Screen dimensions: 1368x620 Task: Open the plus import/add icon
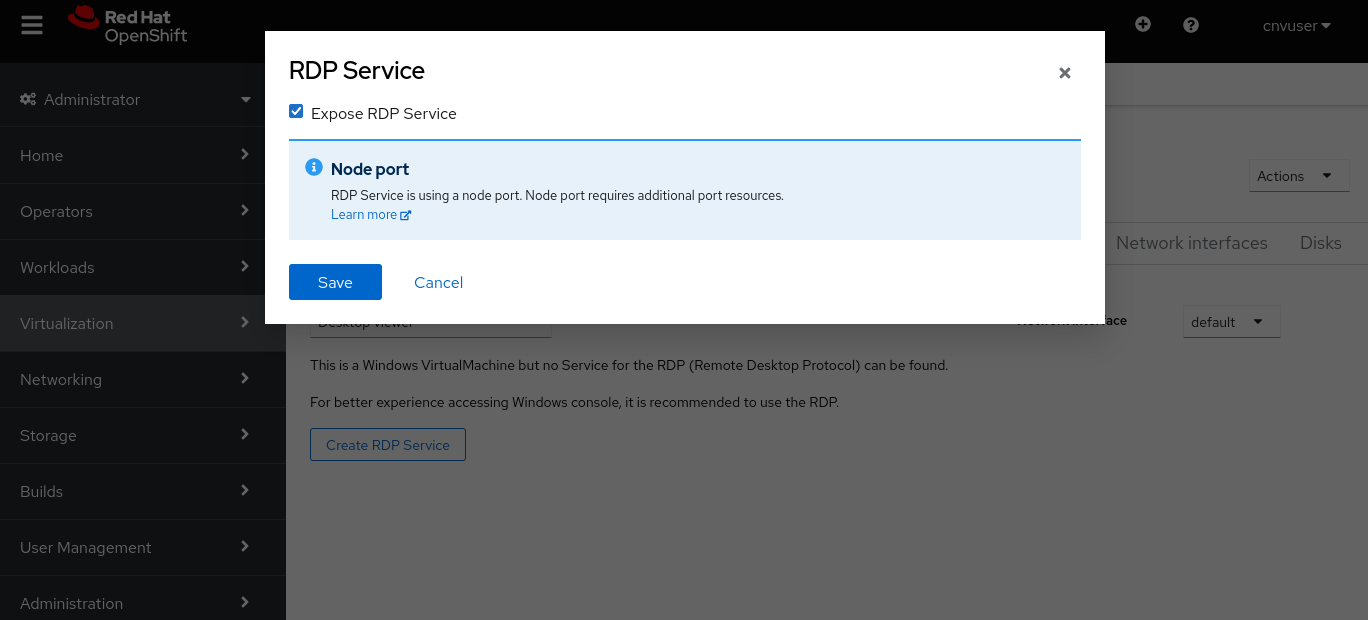pyautogui.click(x=1143, y=25)
